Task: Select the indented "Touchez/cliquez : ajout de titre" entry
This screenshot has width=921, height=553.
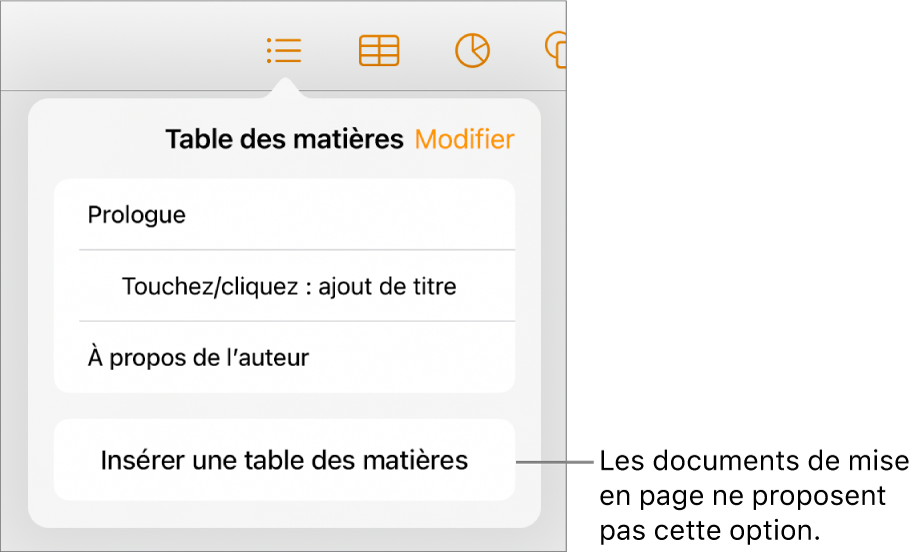Action: pos(288,287)
